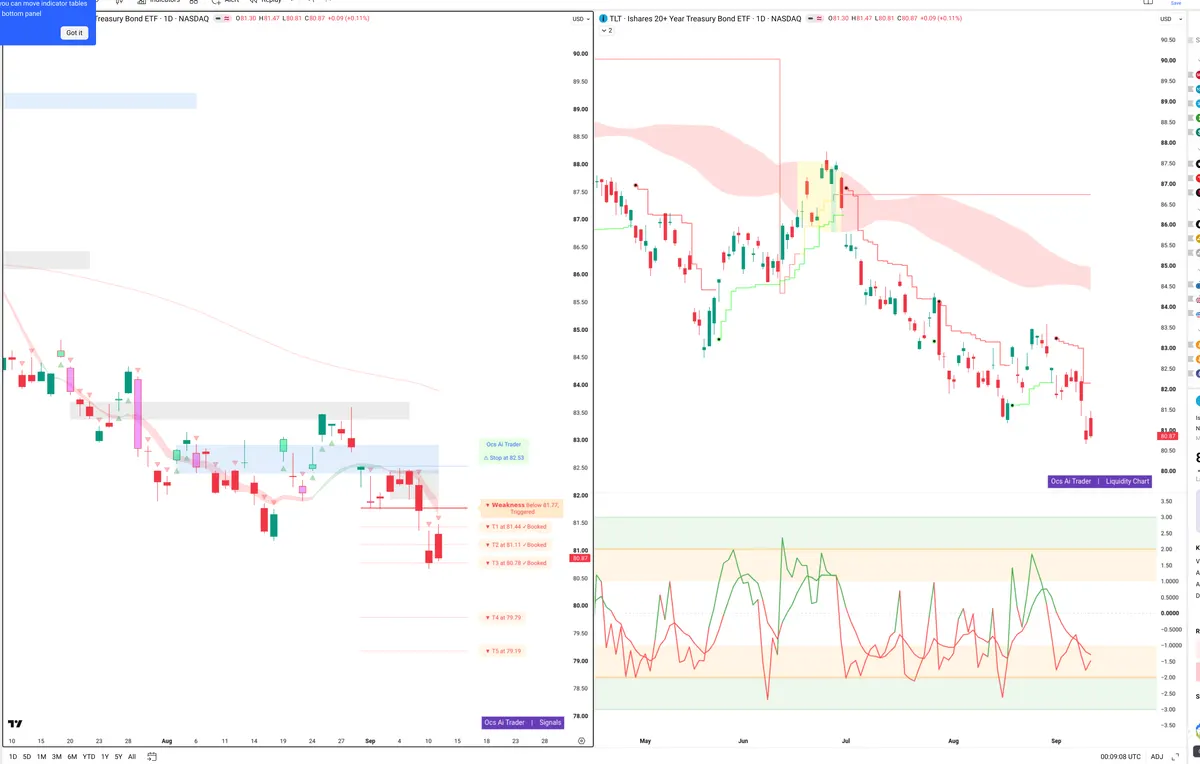Click the Sep label on left chart time axis
This screenshot has width=1200, height=764.
click(x=370, y=741)
